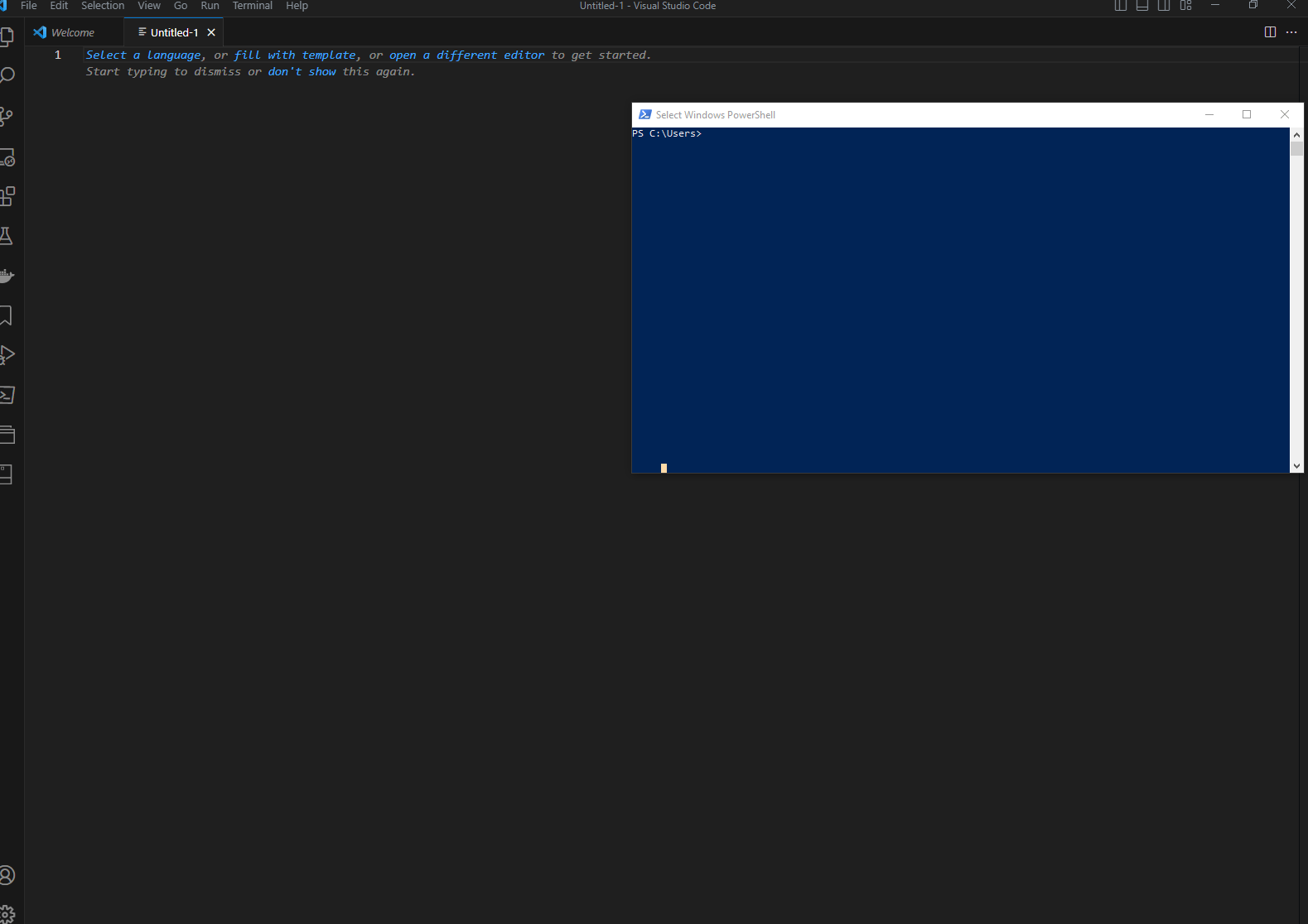
Task: Click the PowerShell window title icon
Action: (645, 114)
